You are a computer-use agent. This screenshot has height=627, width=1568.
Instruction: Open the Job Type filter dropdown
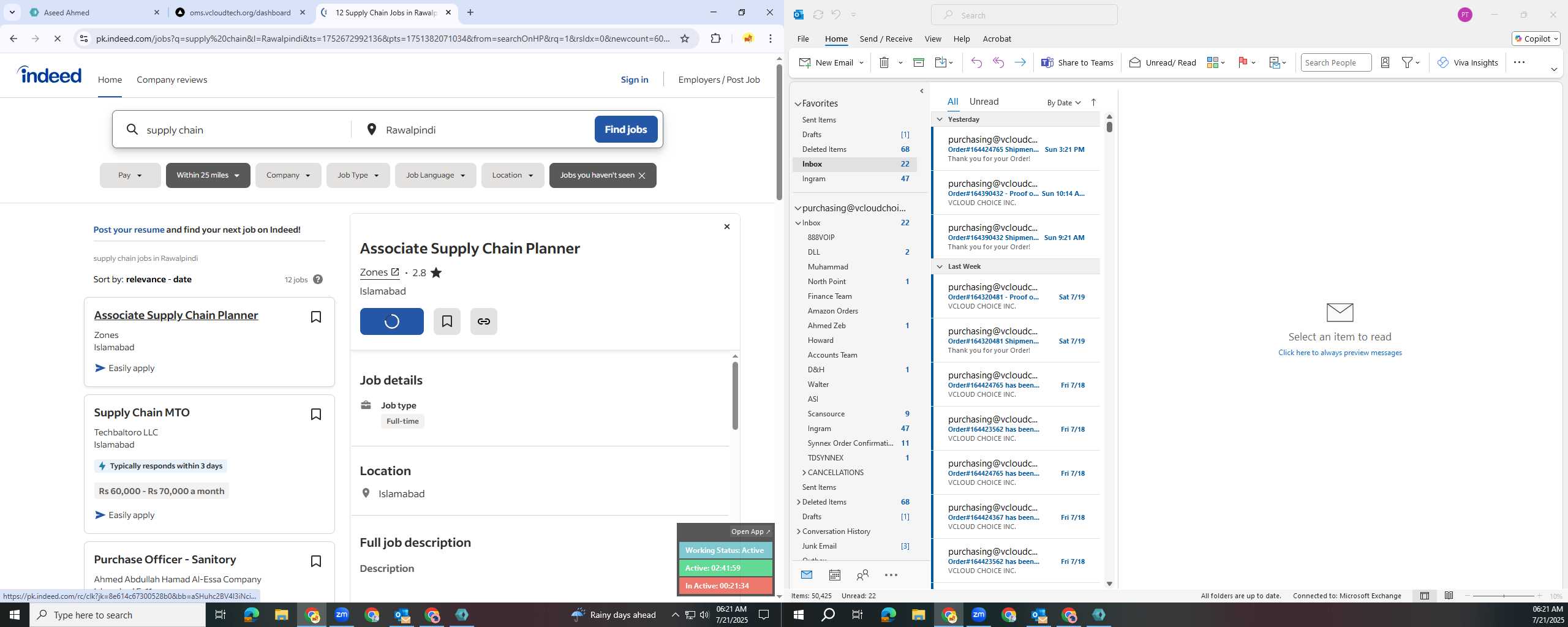tap(358, 175)
